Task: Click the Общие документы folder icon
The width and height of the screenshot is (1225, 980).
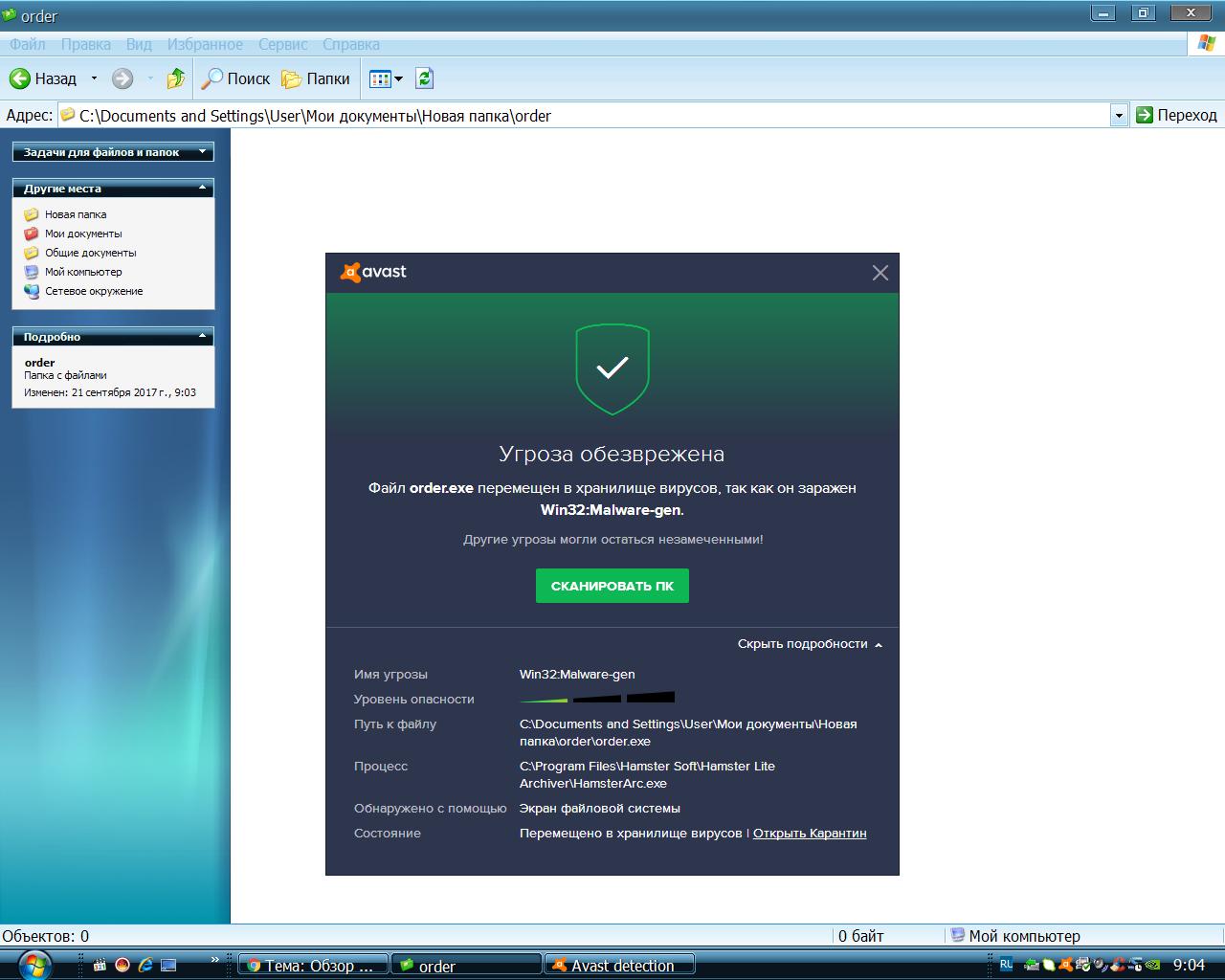Action: point(32,253)
